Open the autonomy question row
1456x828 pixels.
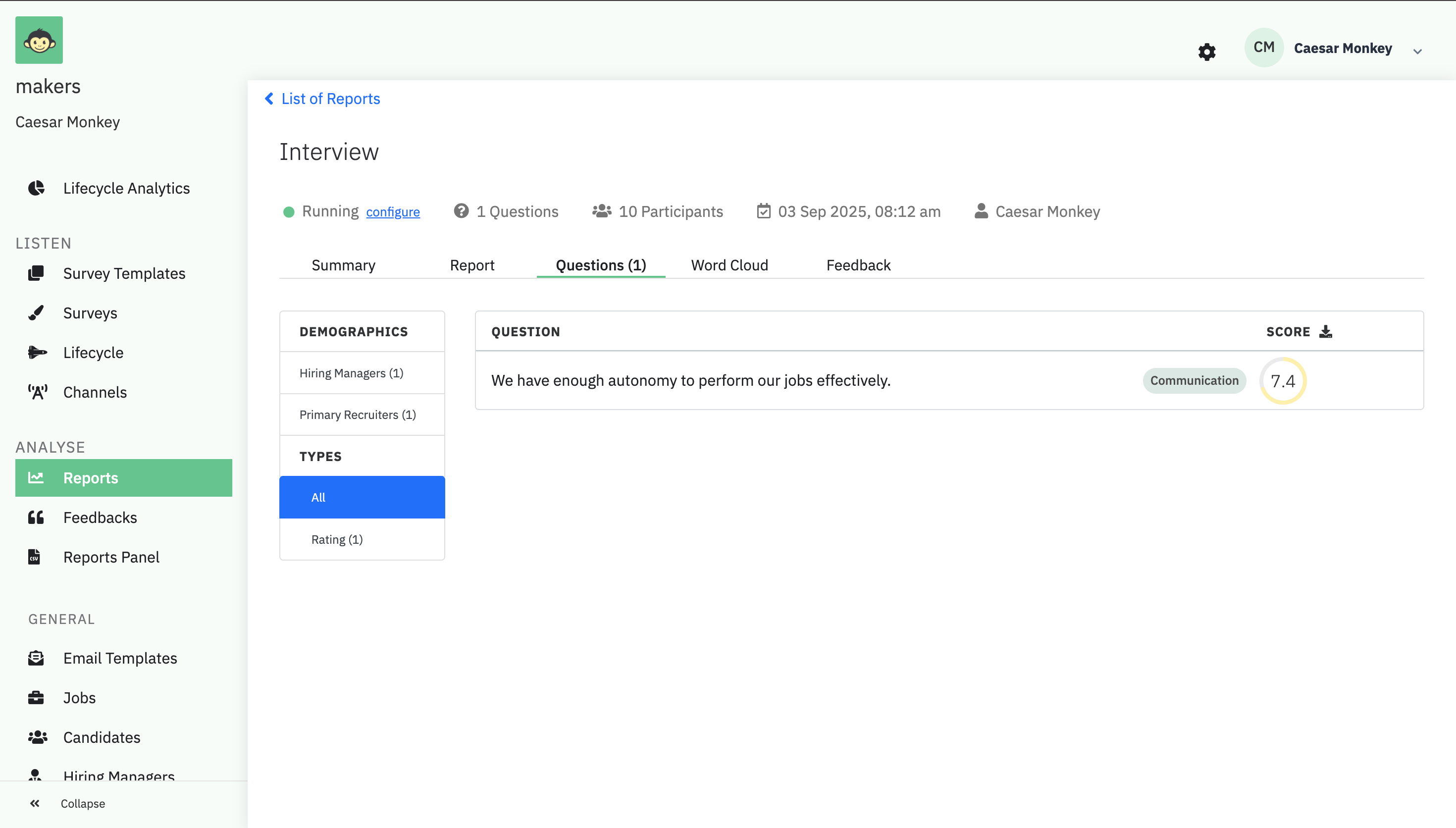pyautogui.click(x=949, y=380)
